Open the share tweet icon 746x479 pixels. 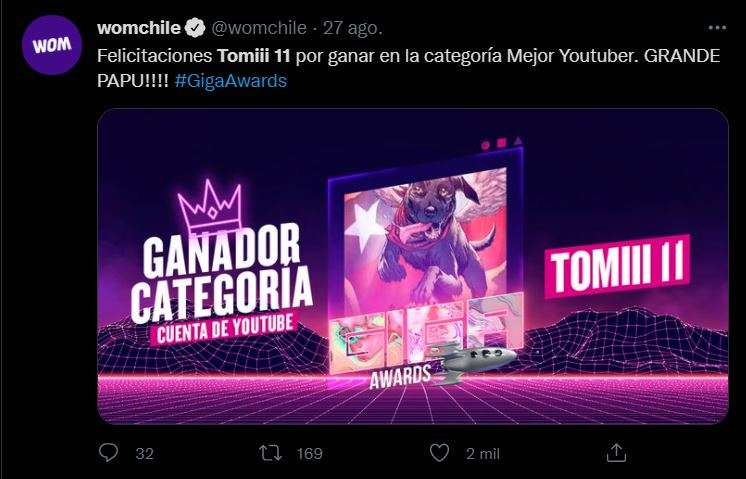tap(616, 452)
